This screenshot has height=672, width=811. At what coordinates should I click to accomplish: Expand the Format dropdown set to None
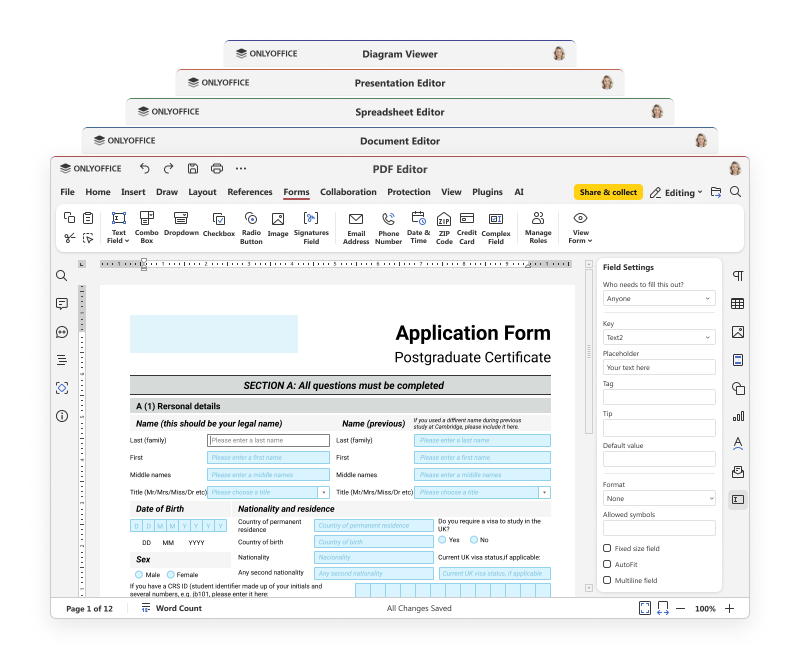click(x=658, y=498)
